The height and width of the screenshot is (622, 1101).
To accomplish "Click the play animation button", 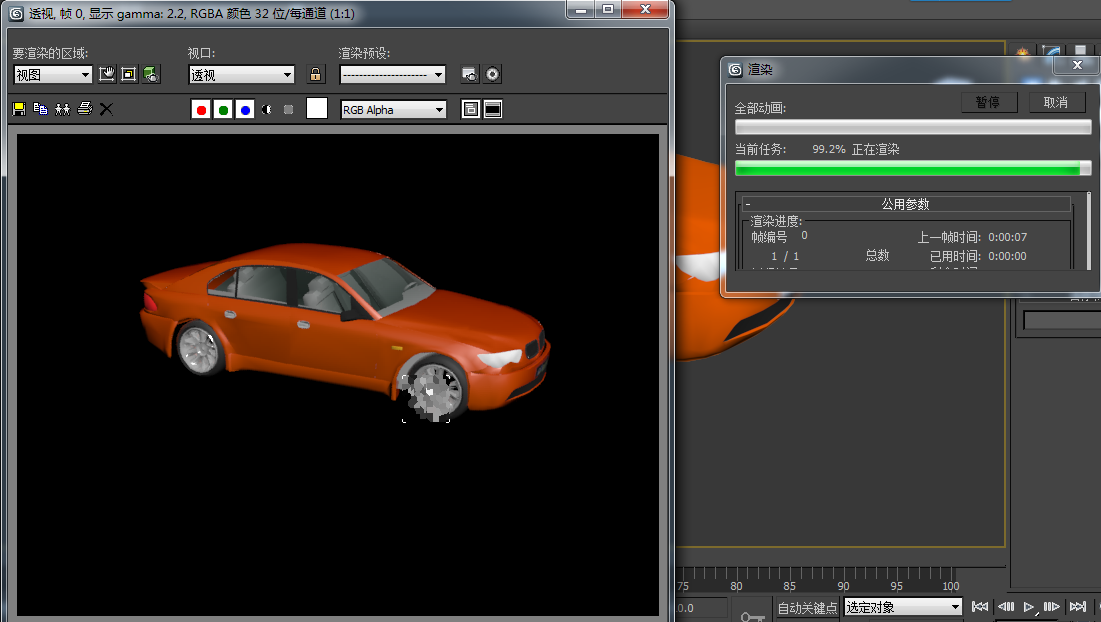I will tap(1029, 607).
